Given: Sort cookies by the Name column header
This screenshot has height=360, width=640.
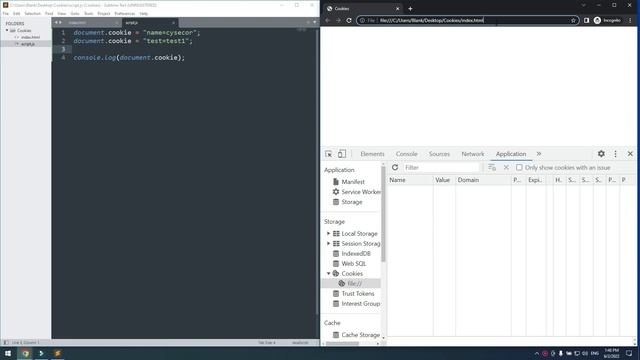Looking at the screenshot, I should [x=410, y=180].
